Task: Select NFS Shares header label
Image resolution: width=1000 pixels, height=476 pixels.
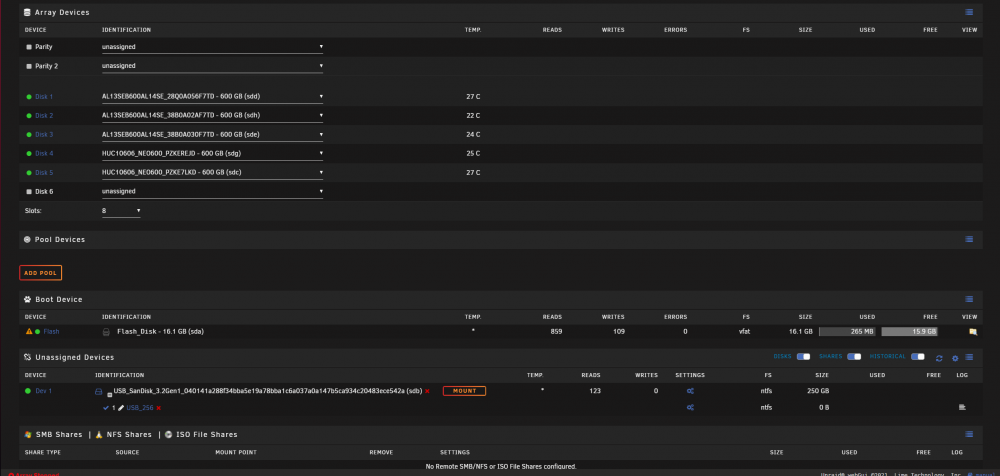Action: 128,435
